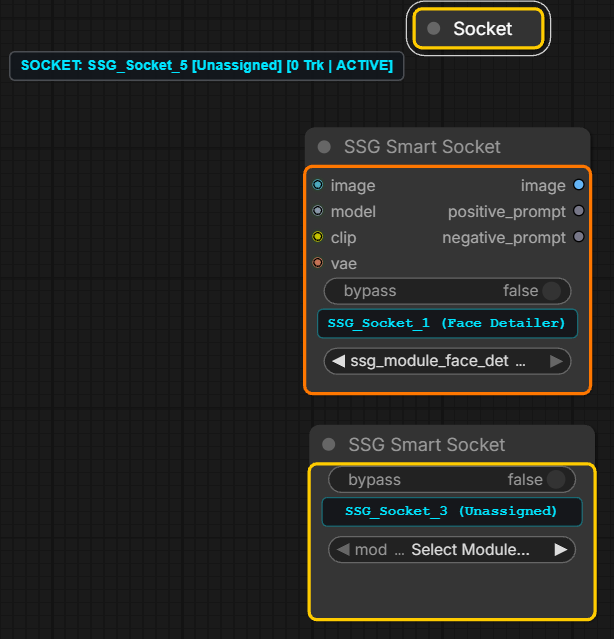Click the image output connector
614x639 pixels.
pos(579,185)
